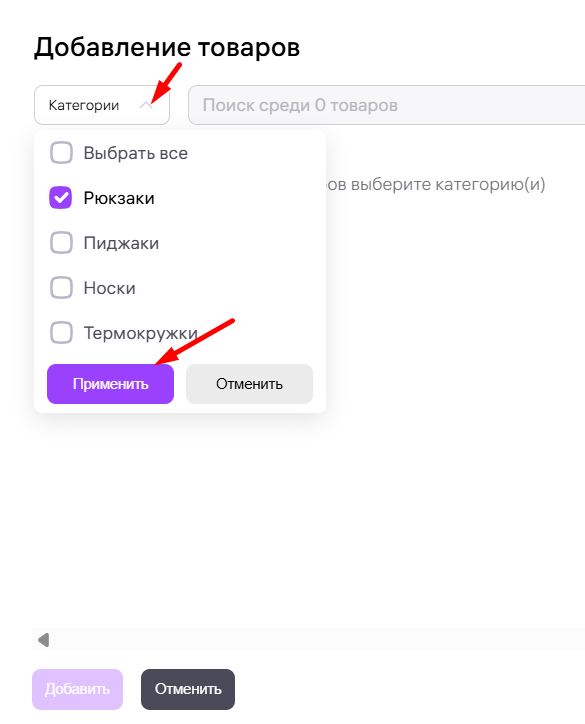Screen dimensions: 585x724
Task: Click the dark Отменить button at bottom
Action: coord(188,689)
